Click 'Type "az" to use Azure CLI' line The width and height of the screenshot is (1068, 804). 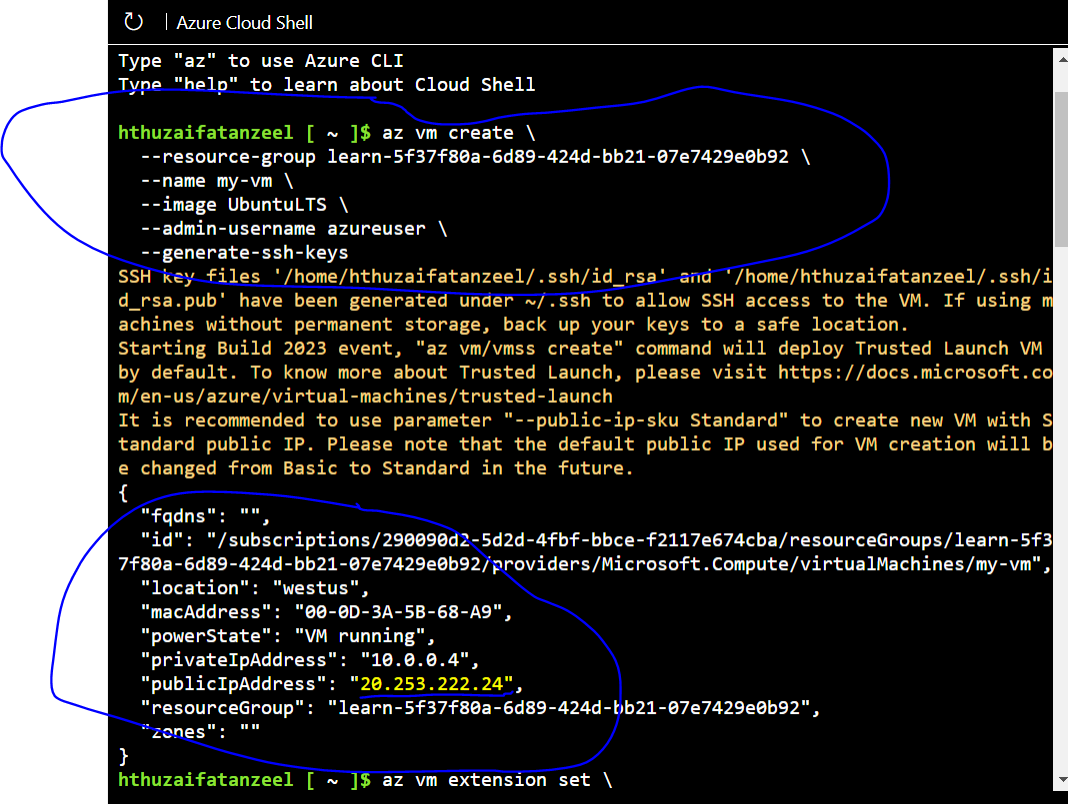tap(261, 61)
